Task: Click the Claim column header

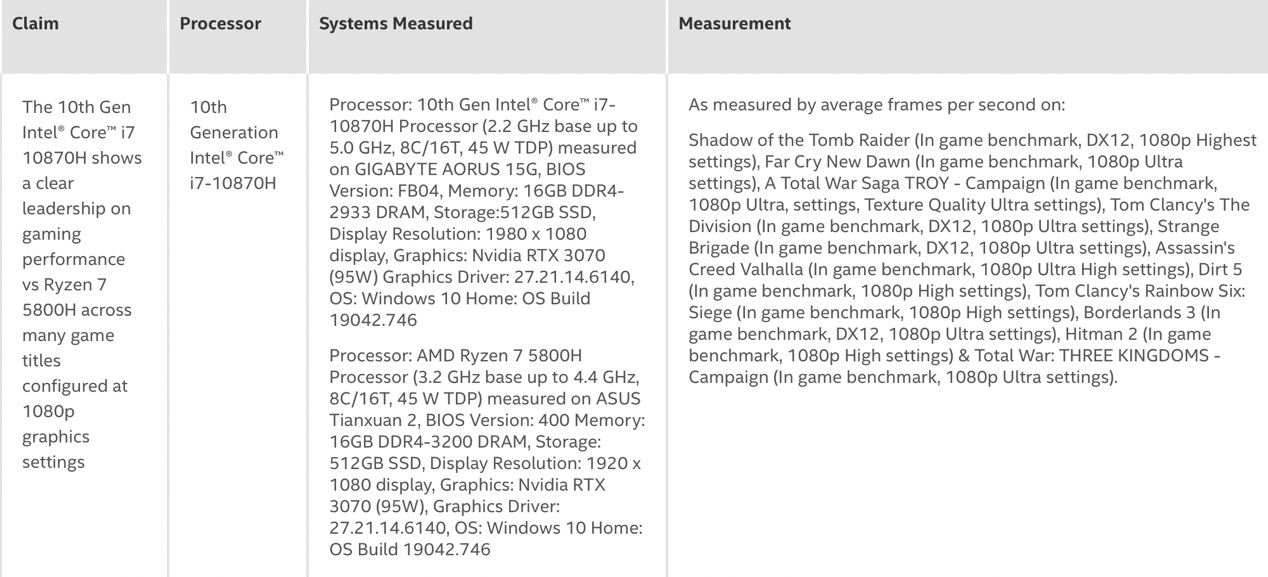Action: 38,23
